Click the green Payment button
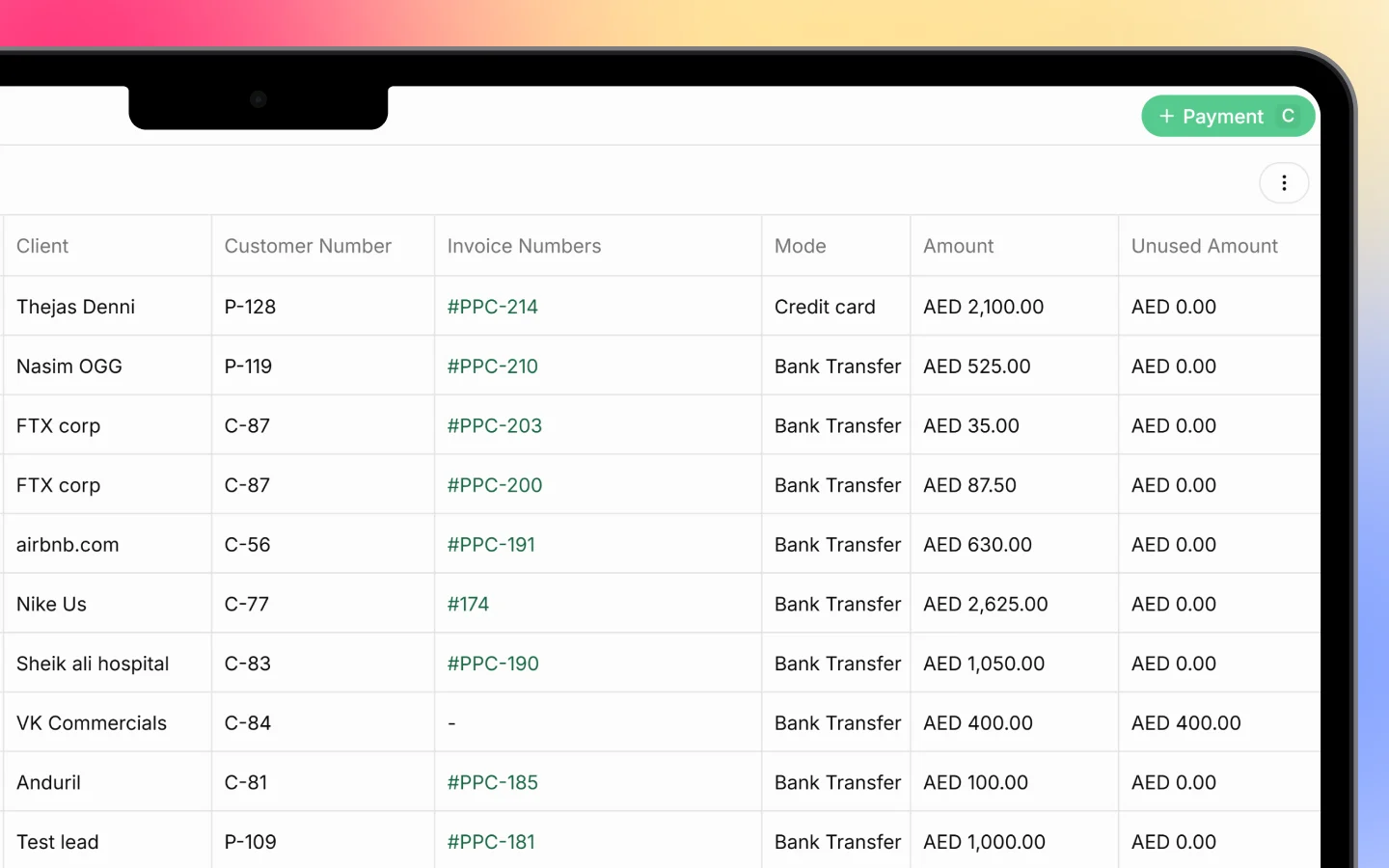Image resolution: width=1389 pixels, height=868 pixels. click(x=1228, y=116)
